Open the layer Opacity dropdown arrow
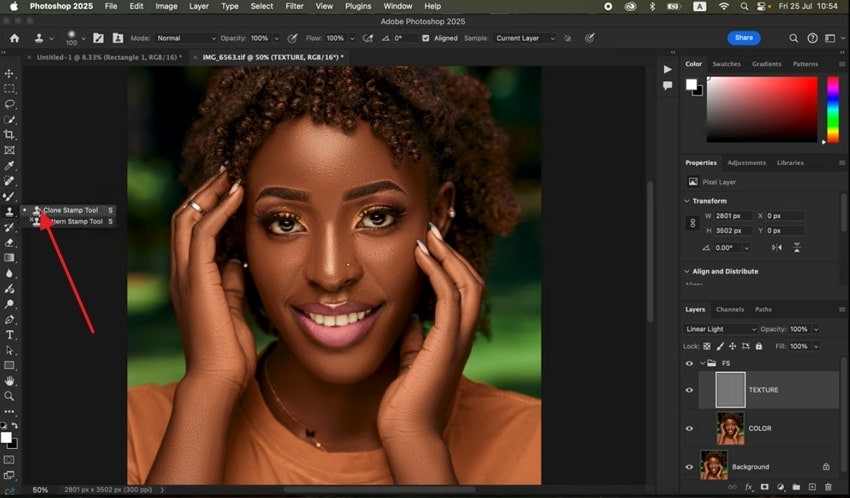Image resolution: width=850 pixels, height=498 pixels. coord(816,329)
